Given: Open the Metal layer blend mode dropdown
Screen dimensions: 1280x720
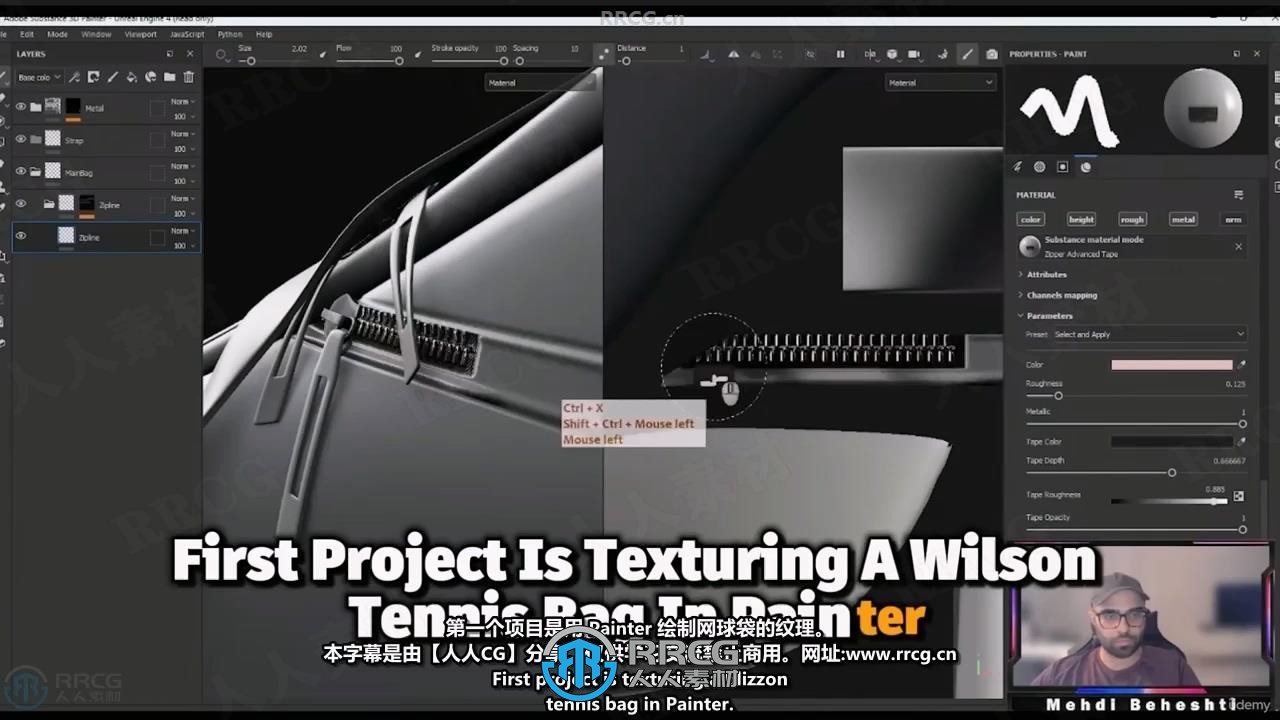Looking at the screenshot, I should [x=183, y=101].
